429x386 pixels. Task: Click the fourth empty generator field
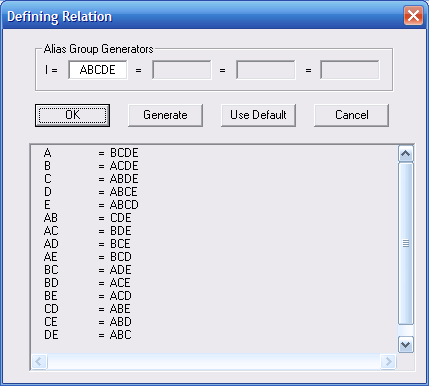coord(350,70)
